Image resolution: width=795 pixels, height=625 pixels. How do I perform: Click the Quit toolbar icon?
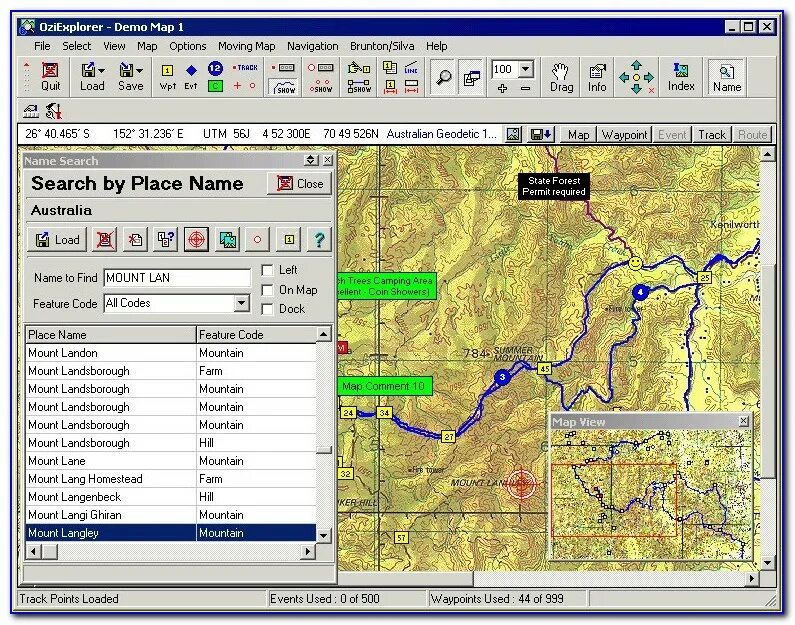50,76
